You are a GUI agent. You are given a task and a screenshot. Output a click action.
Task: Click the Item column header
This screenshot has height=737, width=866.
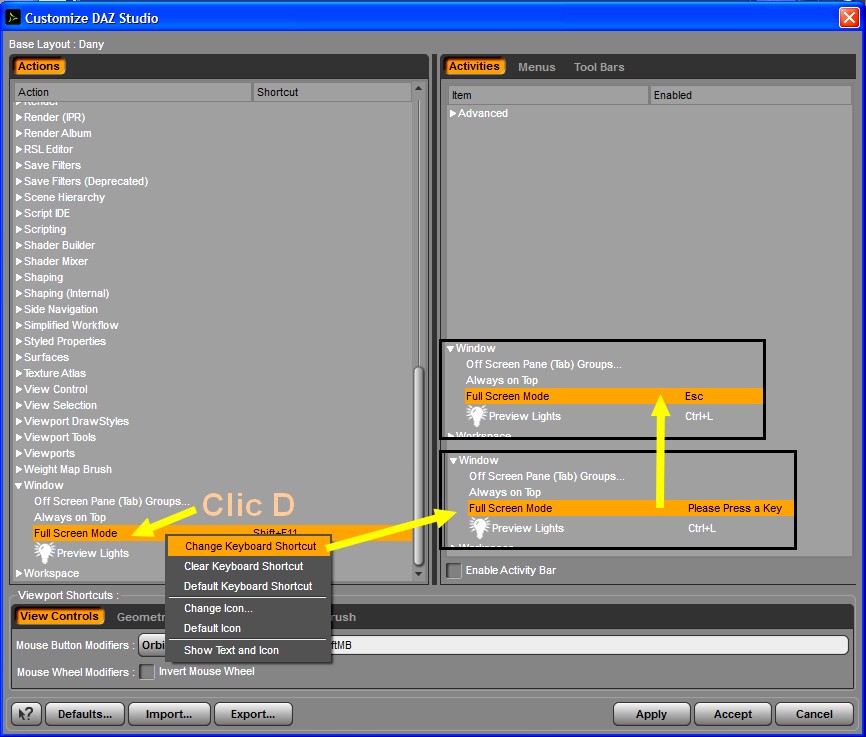(x=548, y=95)
